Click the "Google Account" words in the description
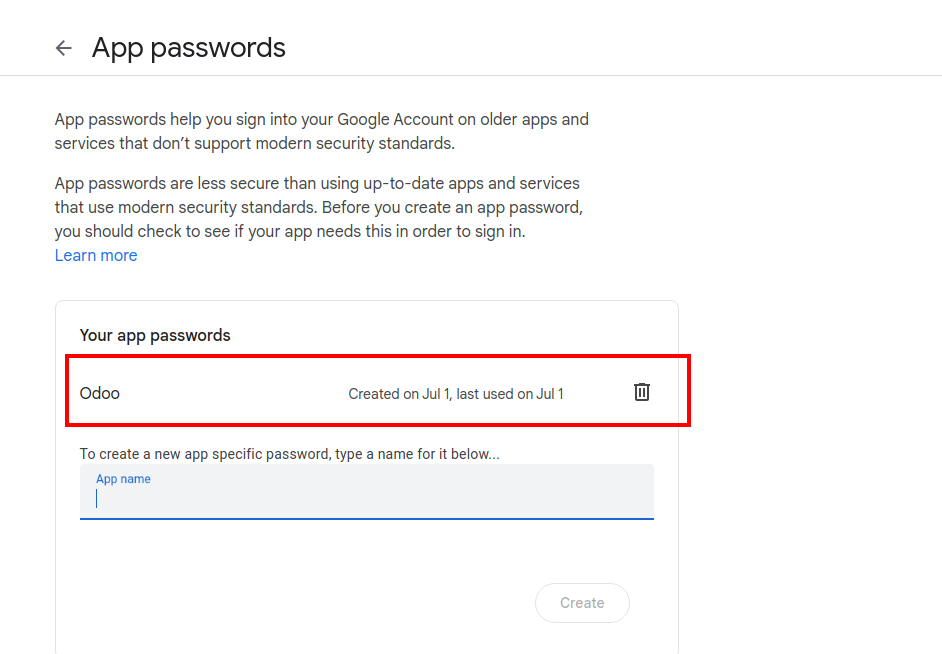The image size is (942, 654). pos(396,120)
